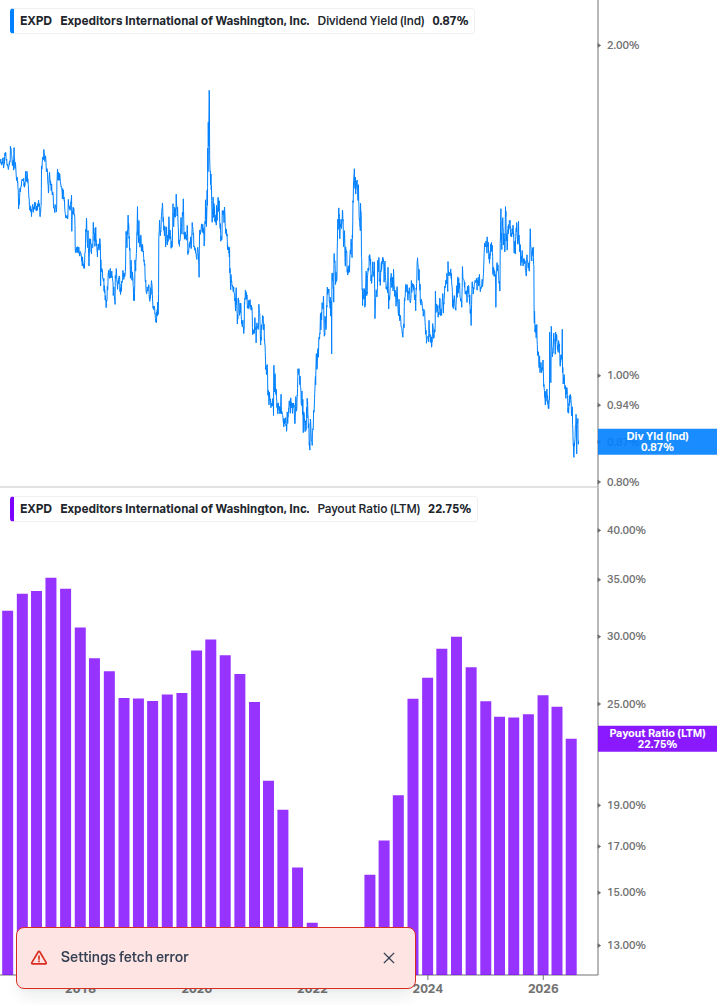Click the 15.00% label on payout ratio axis
The height and width of the screenshot is (1005, 717).
coord(626,892)
